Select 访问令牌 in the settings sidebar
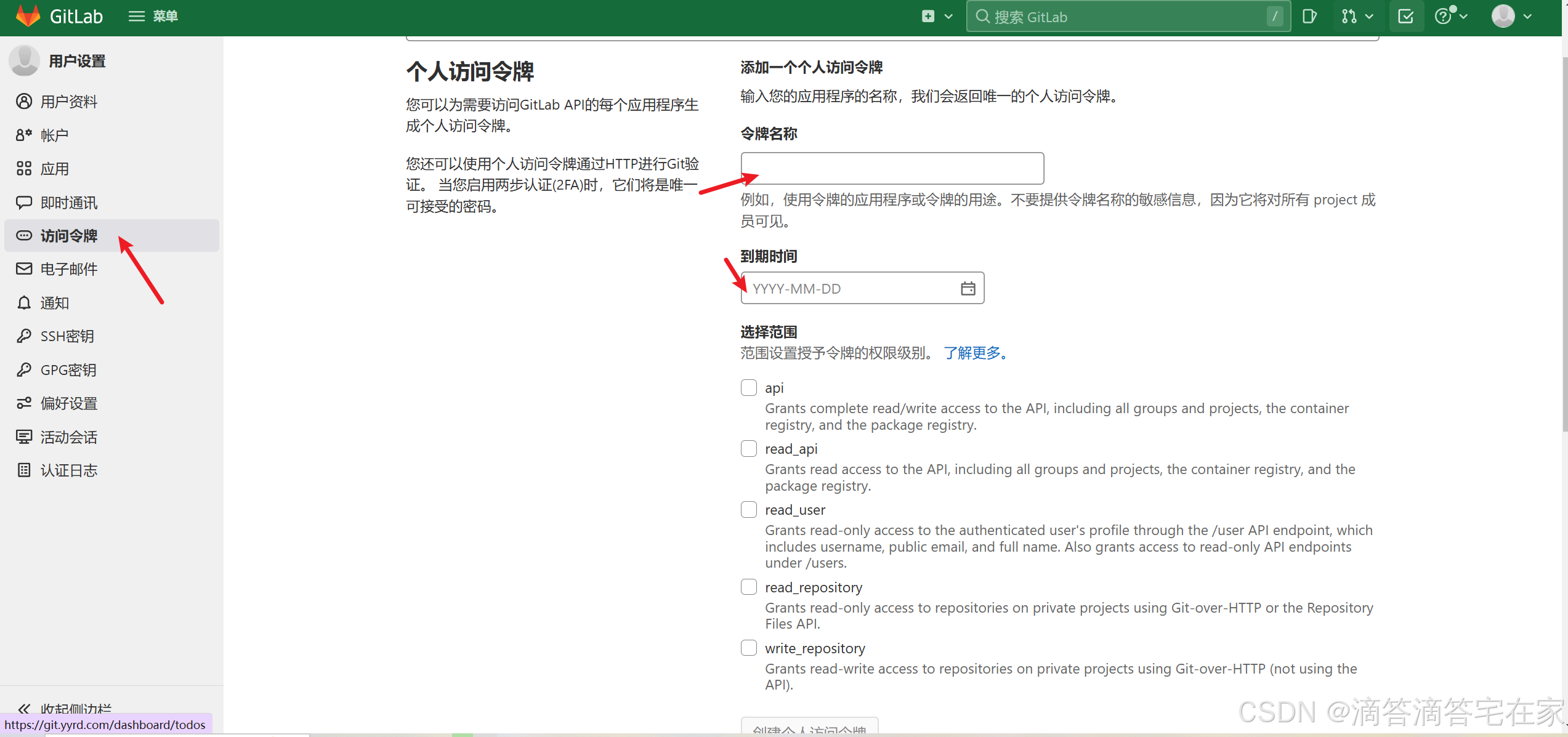The width and height of the screenshot is (1568, 737). [68, 236]
